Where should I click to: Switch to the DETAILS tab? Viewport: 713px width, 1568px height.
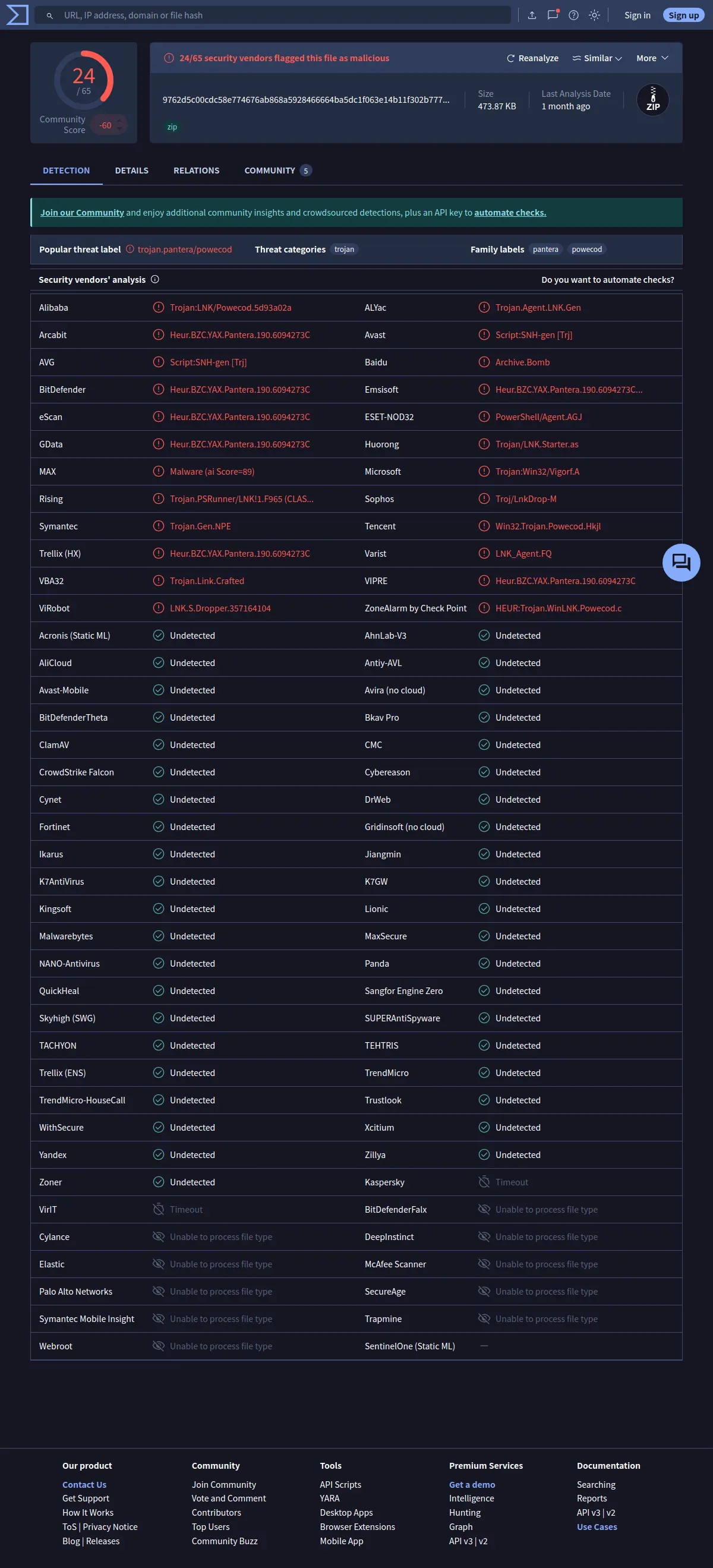[x=131, y=171]
